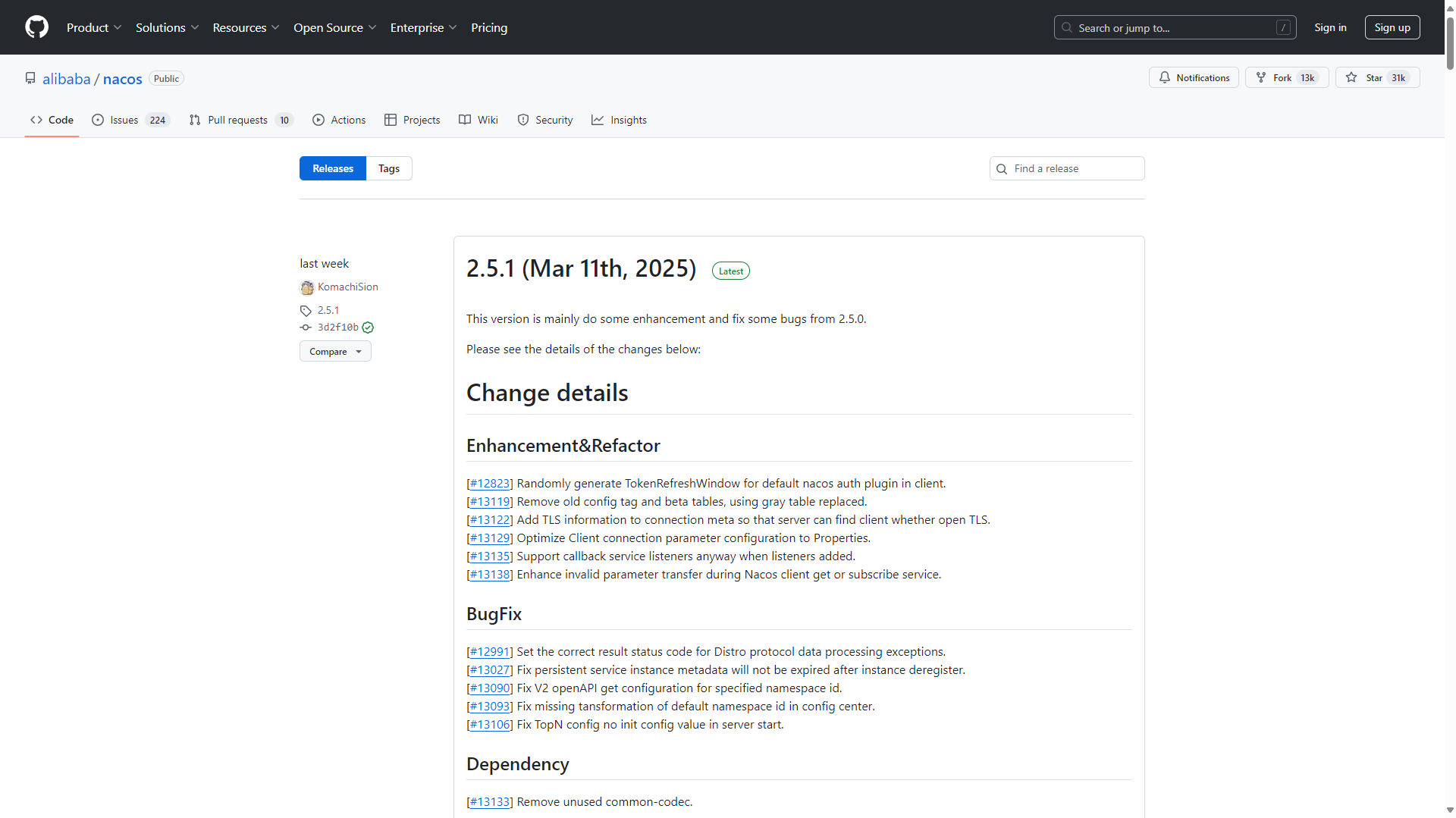The width and height of the screenshot is (1456, 818).
Task: Open the alibaba owner link
Action: click(x=66, y=79)
